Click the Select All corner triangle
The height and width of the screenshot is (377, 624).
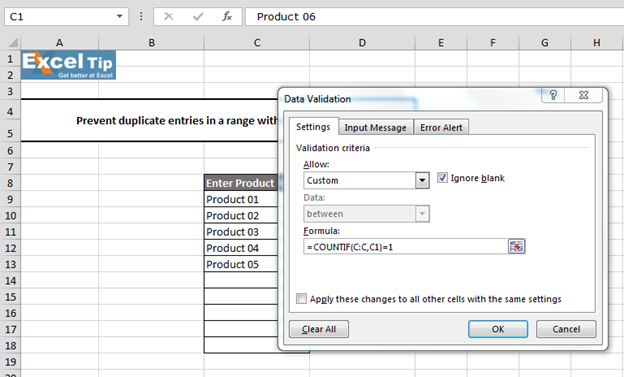point(12,42)
